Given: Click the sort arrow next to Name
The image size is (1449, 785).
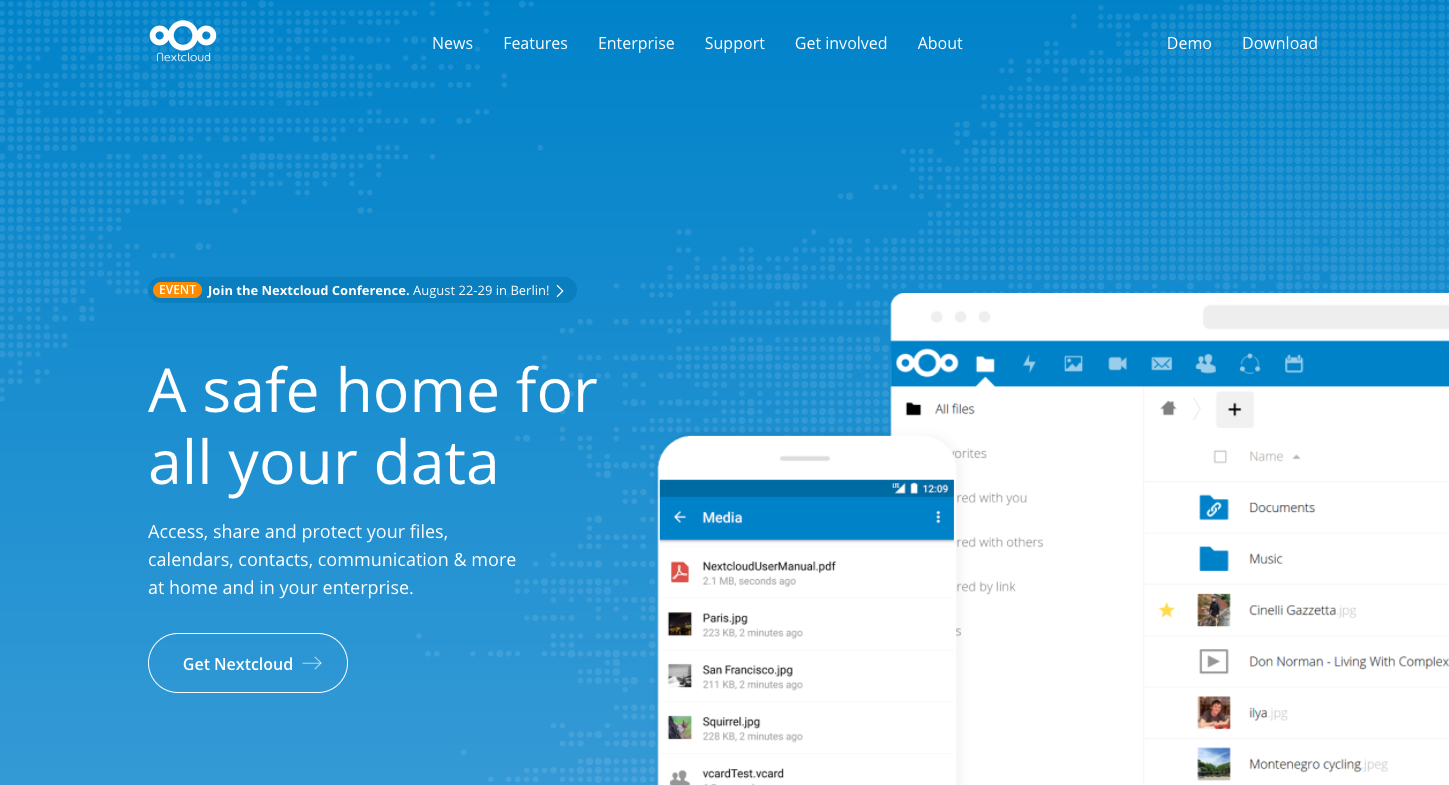Looking at the screenshot, I should point(1296,457).
